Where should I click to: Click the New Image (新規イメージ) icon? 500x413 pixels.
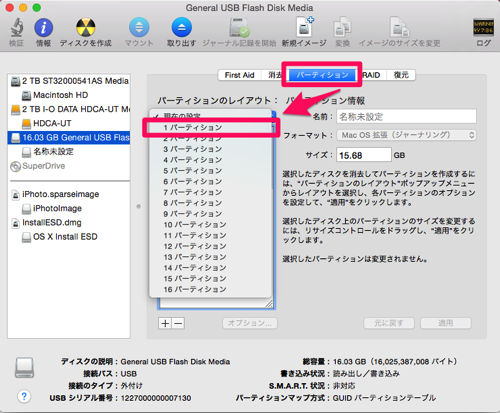(x=304, y=27)
